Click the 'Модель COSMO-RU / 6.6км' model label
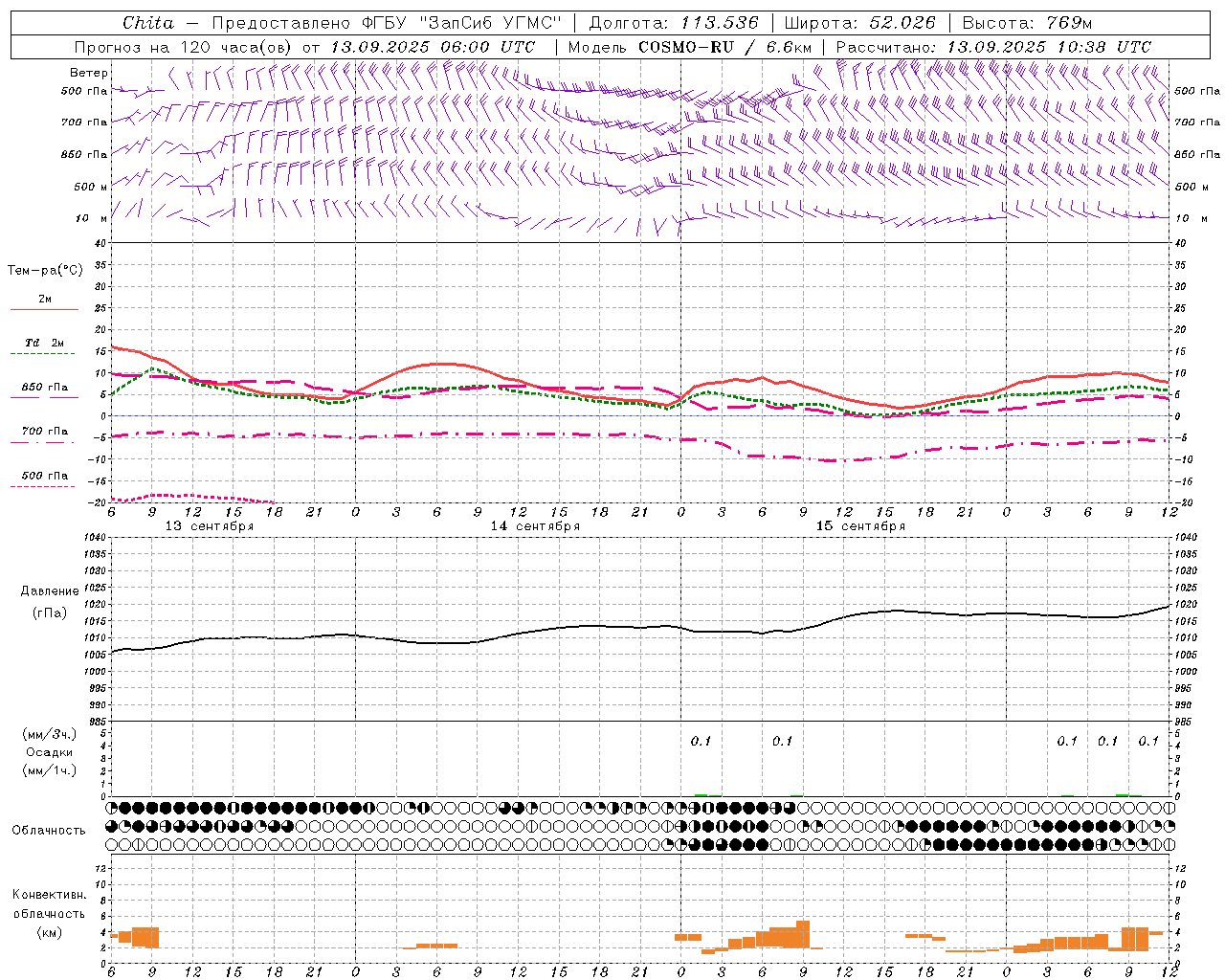The height and width of the screenshot is (980, 1225). pyautogui.click(x=690, y=47)
